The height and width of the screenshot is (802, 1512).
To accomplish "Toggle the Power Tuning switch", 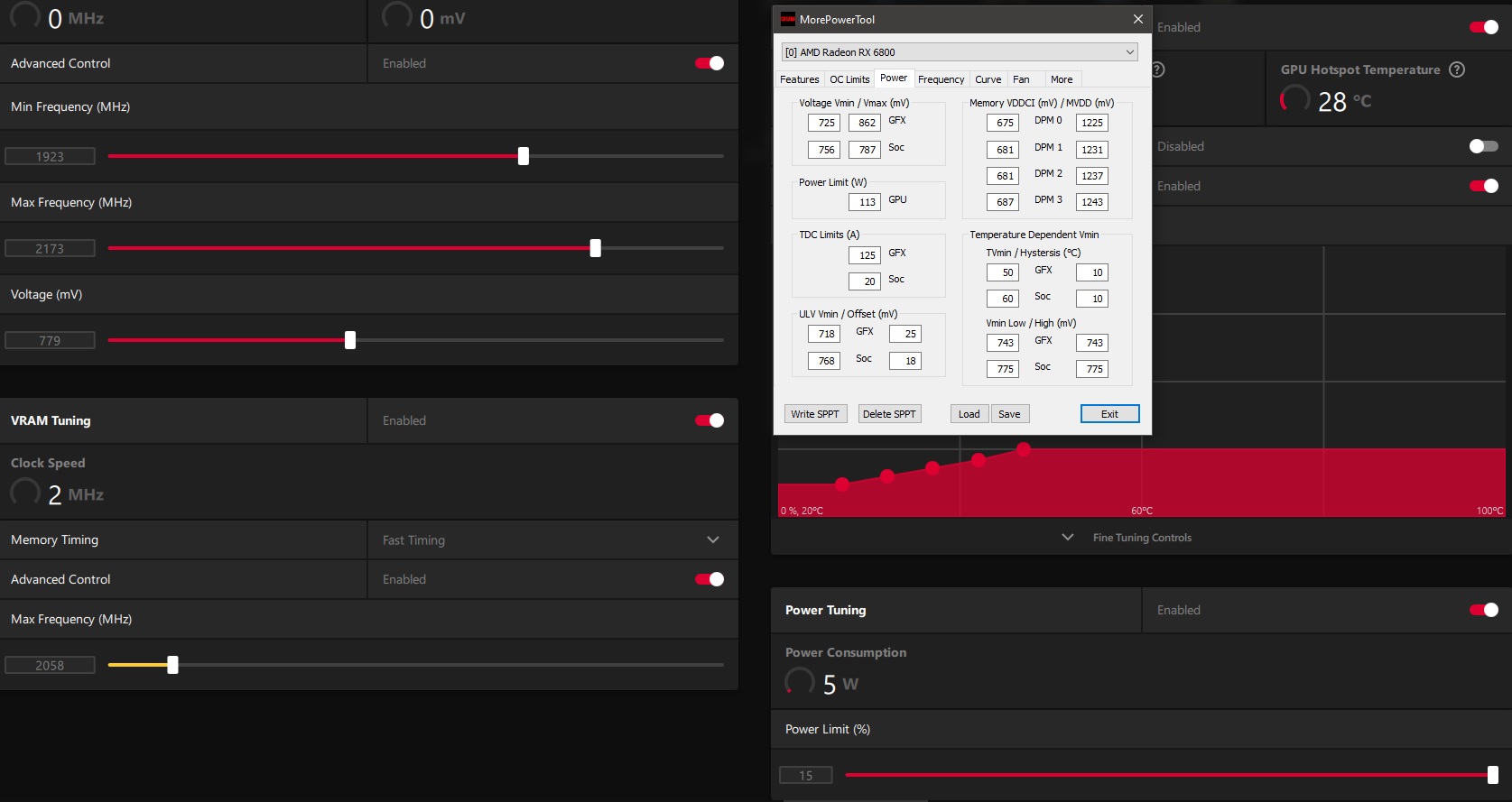I will point(1484,610).
